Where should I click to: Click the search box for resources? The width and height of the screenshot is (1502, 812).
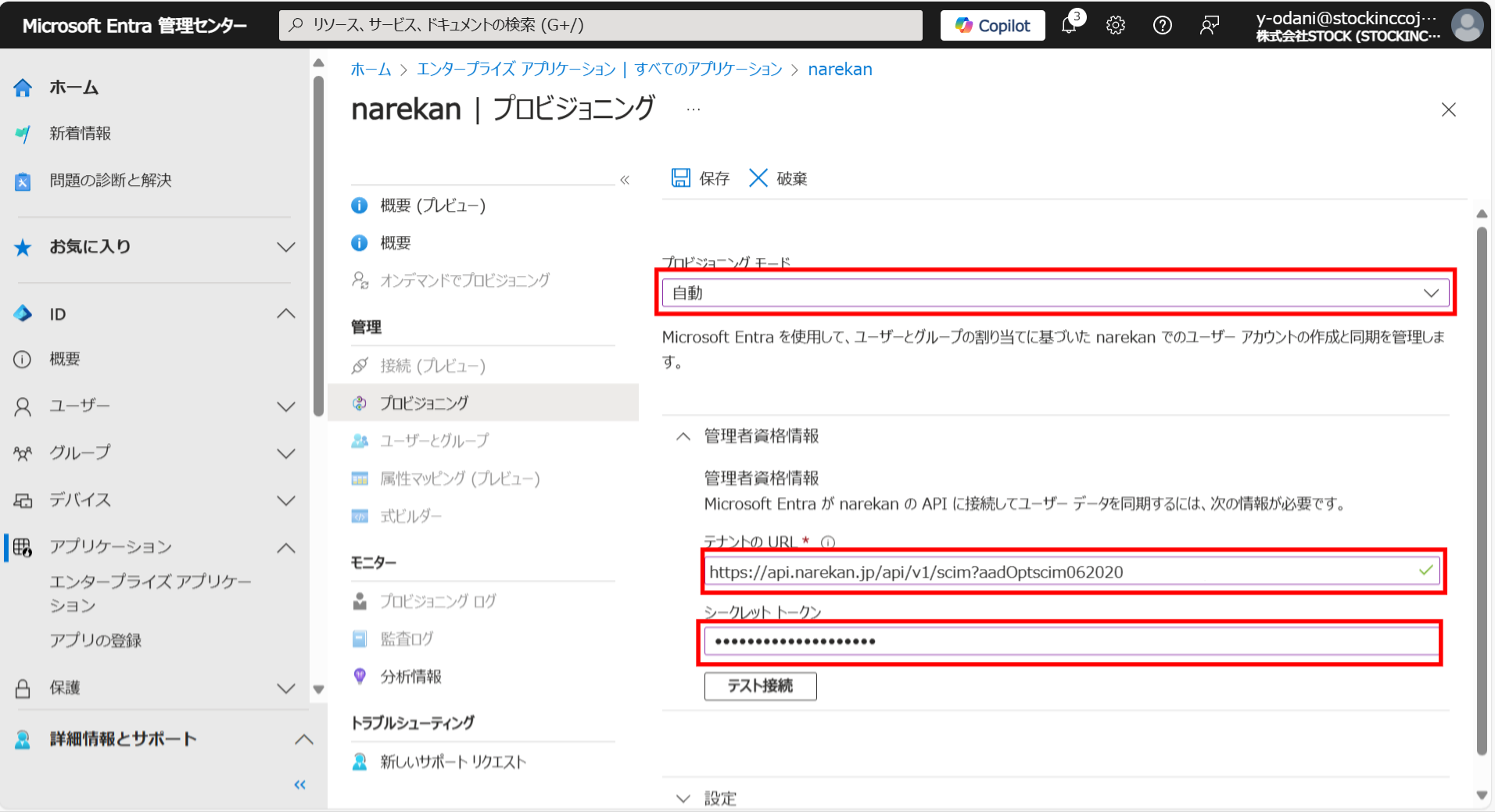pos(600,25)
